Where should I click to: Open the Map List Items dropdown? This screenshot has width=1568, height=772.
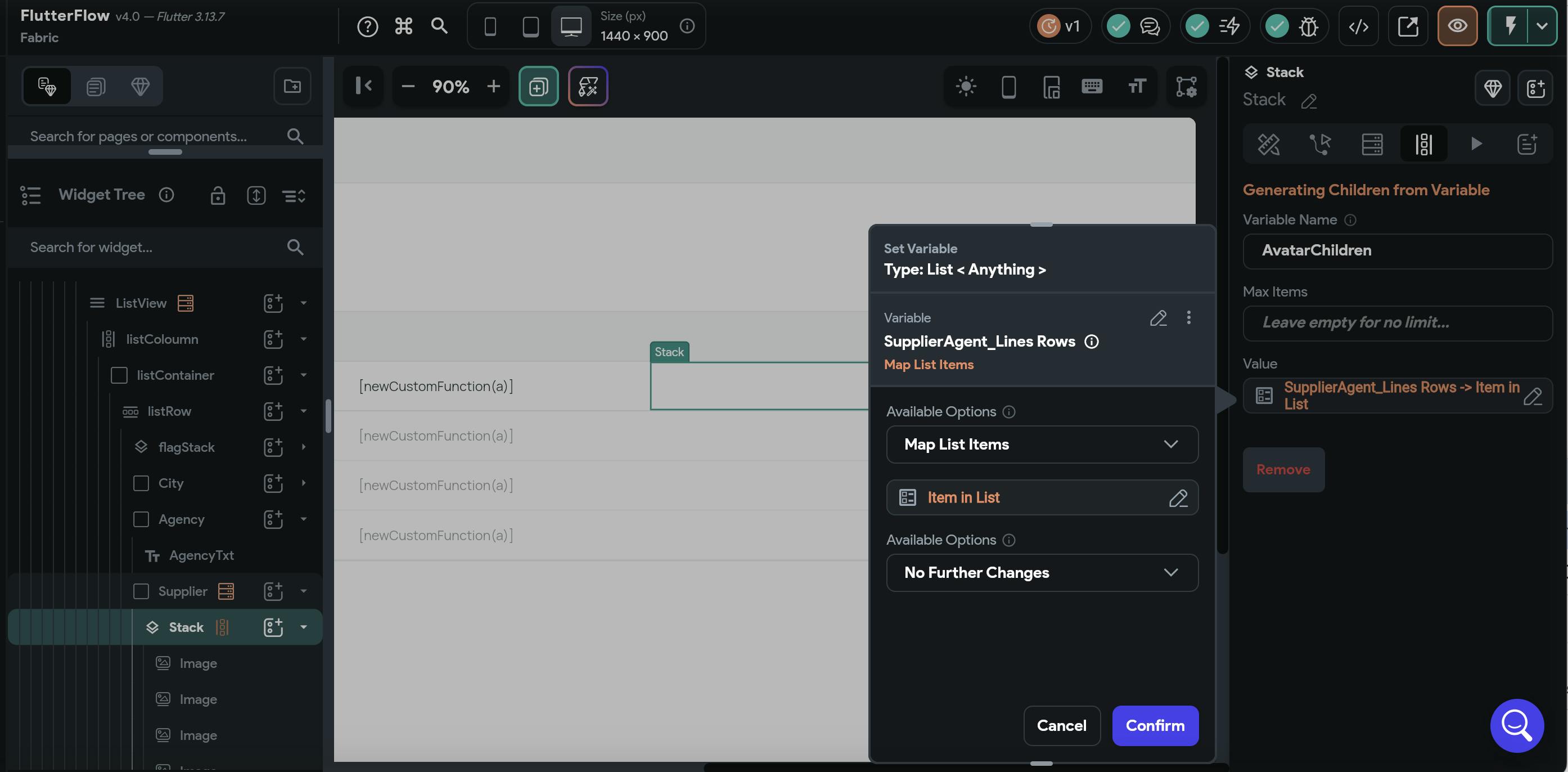(1042, 445)
